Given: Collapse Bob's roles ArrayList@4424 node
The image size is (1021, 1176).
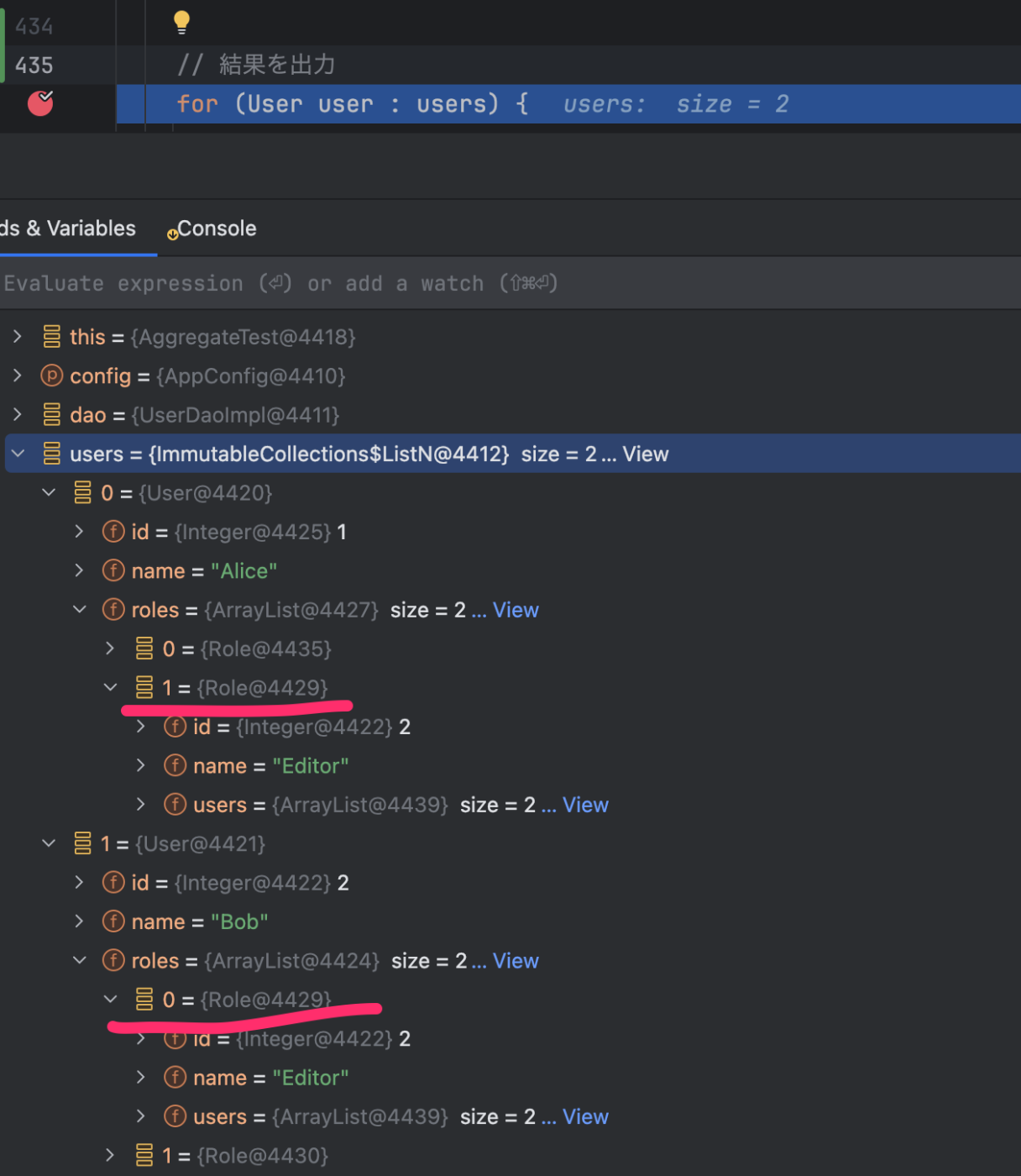Looking at the screenshot, I should (79, 960).
